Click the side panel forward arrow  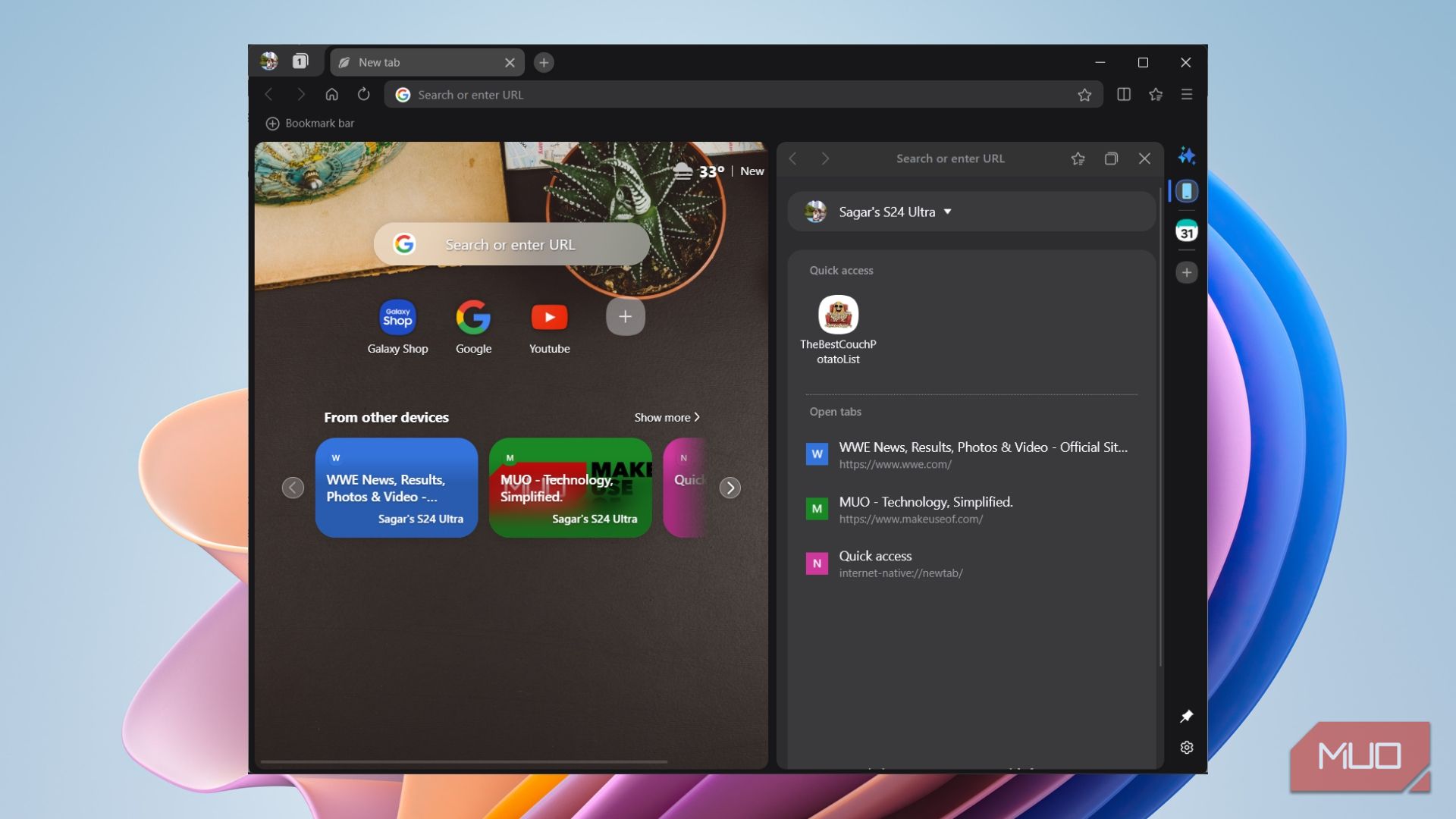tap(825, 158)
